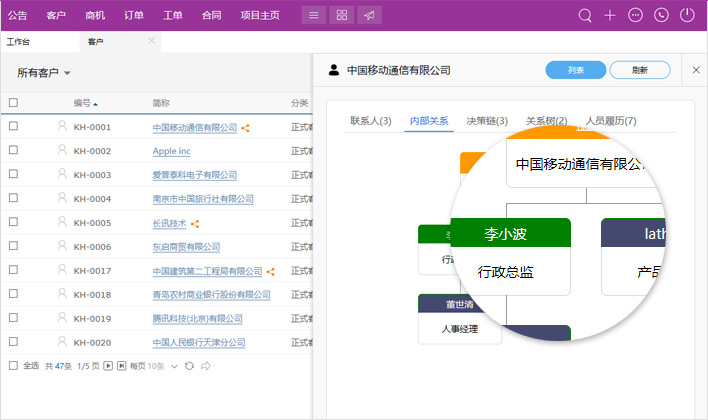Check the box for KH-0002
Image resolution: width=708 pixels, height=420 pixels.
[14, 150]
